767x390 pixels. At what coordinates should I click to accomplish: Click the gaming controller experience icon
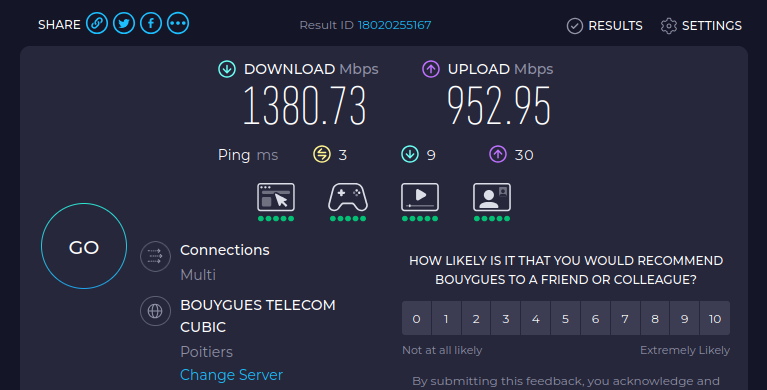pos(348,197)
